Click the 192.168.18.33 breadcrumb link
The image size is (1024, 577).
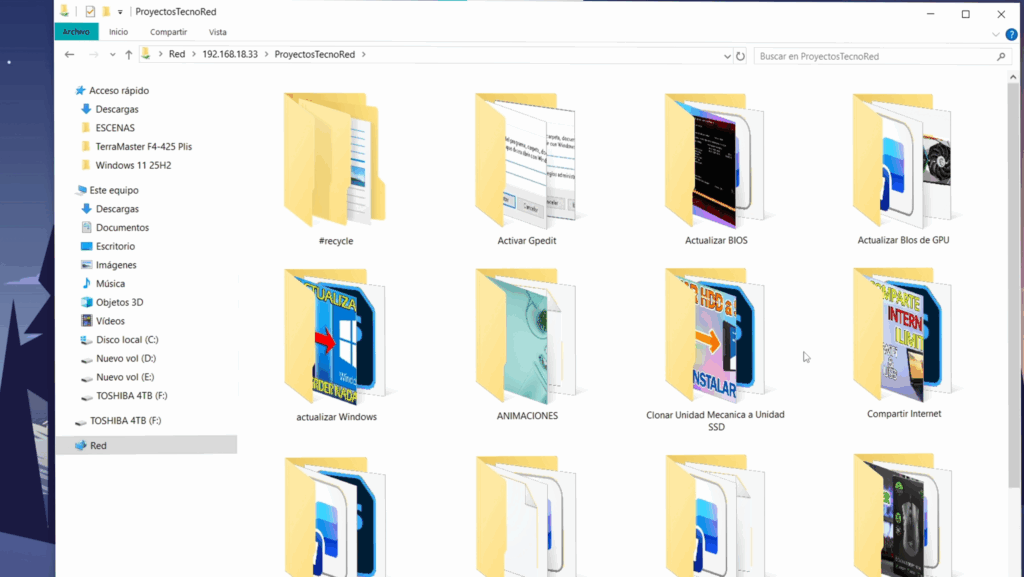227,55
